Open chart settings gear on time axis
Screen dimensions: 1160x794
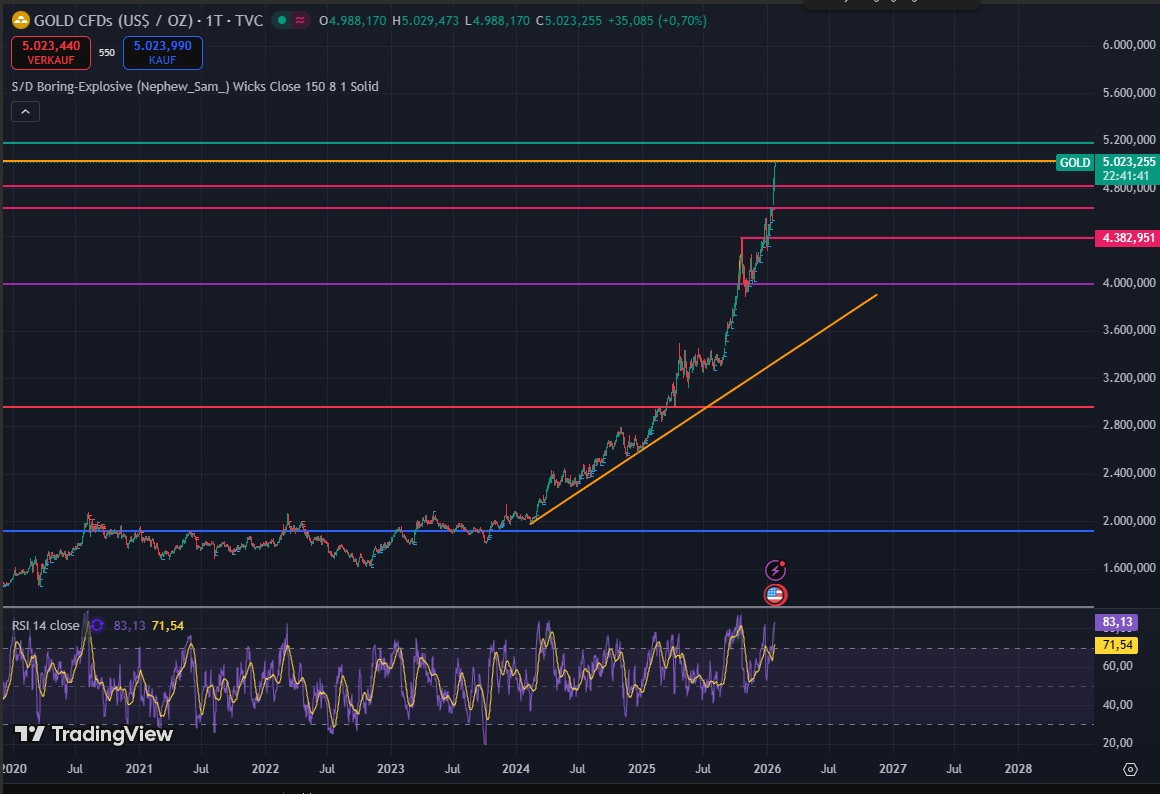pos(1130,769)
